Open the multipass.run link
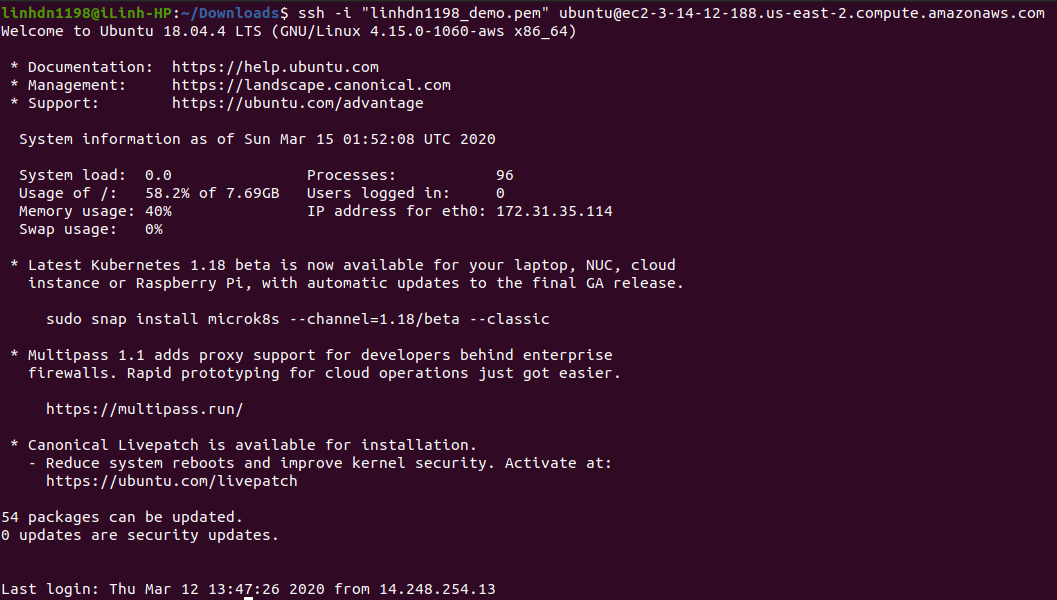This screenshot has height=600, width=1057. pyautogui.click(x=145, y=409)
